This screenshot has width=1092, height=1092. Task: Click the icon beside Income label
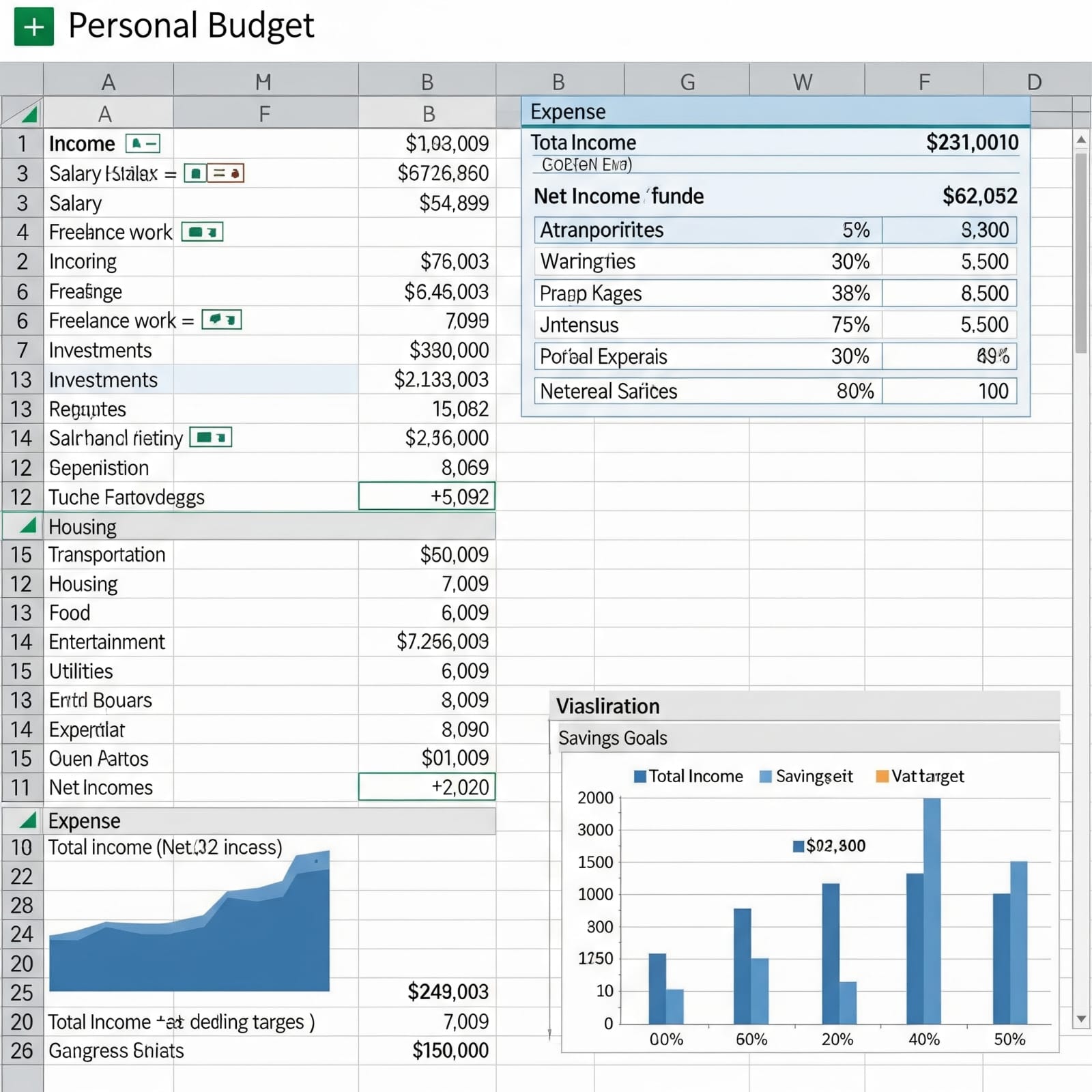(x=143, y=143)
